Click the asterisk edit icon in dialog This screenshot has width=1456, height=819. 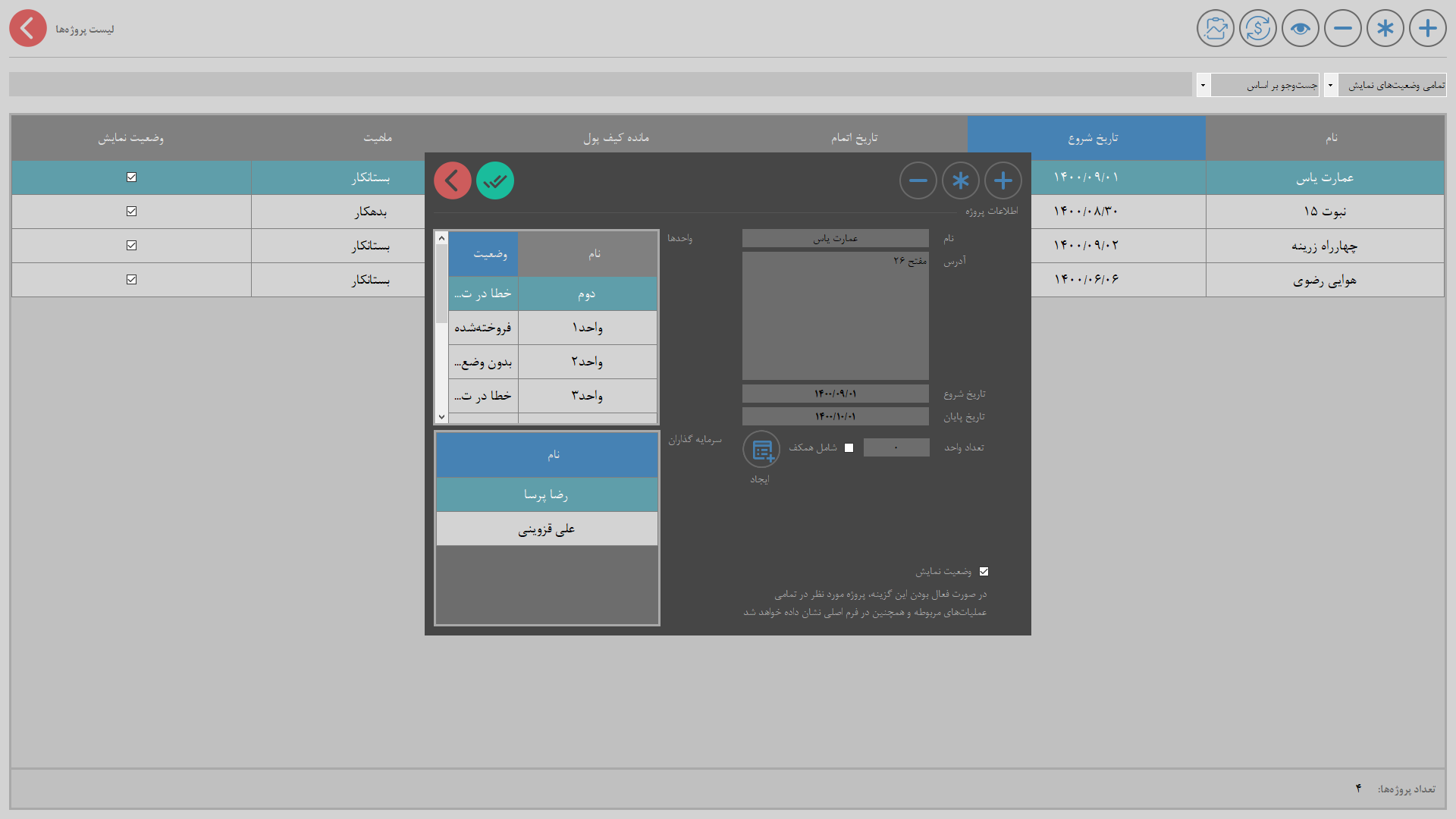(960, 181)
